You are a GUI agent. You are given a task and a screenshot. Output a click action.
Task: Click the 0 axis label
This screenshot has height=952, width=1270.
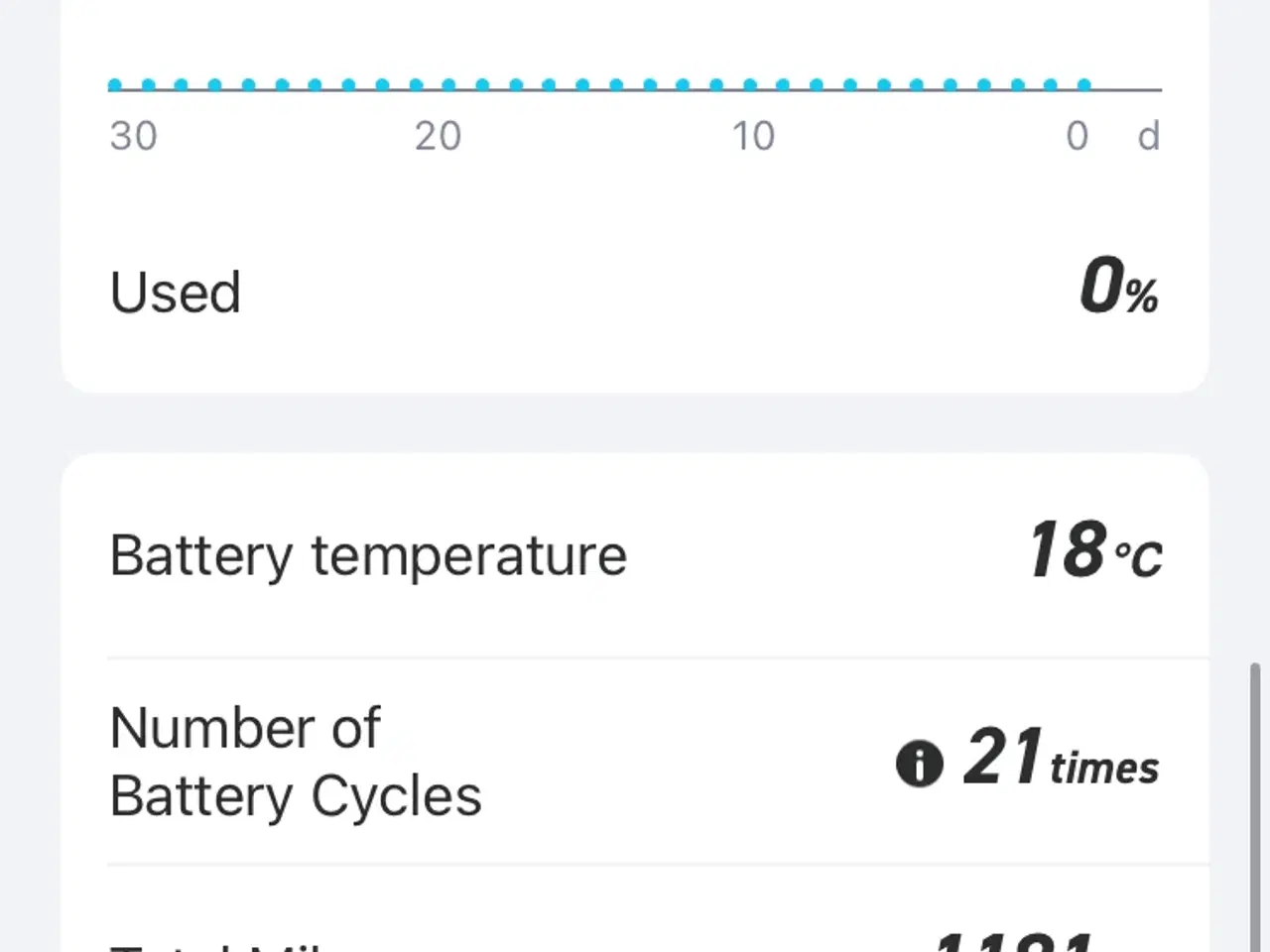coord(1077,136)
